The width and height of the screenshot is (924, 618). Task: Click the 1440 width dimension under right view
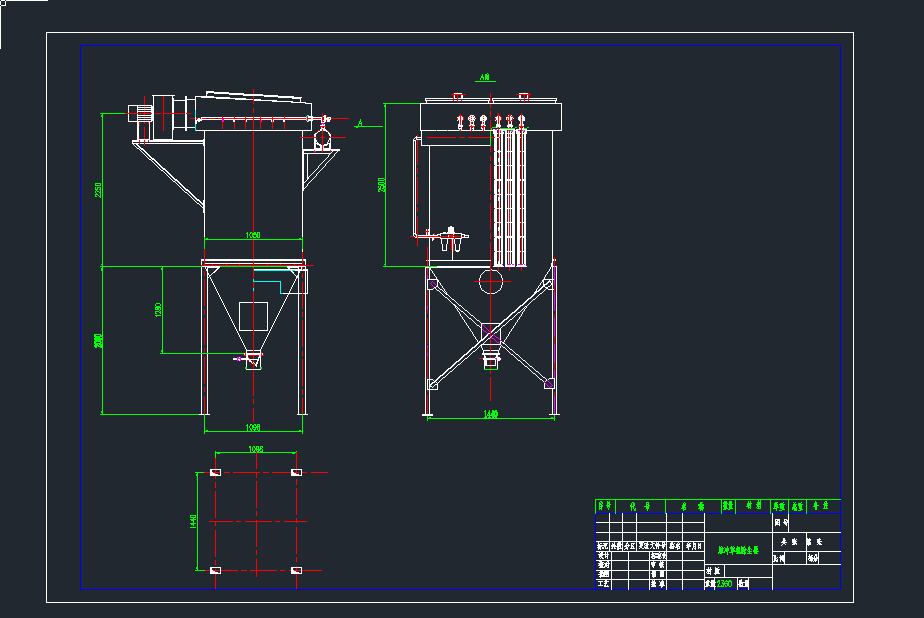coord(490,413)
